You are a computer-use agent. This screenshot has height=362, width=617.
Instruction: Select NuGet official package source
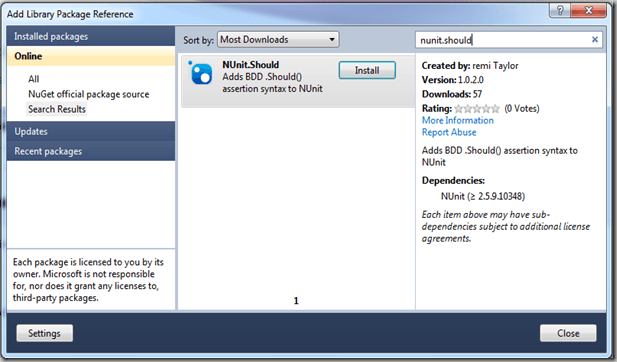point(89,94)
